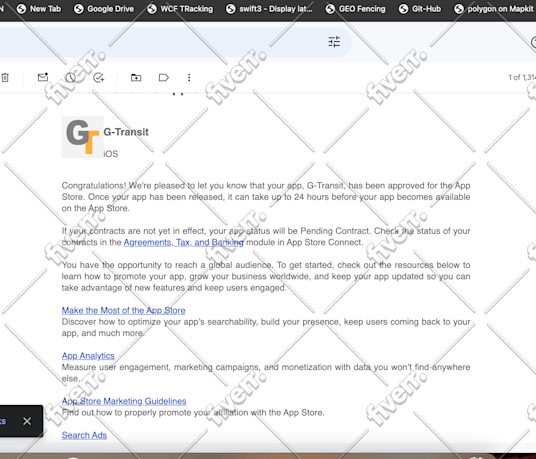Viewport: 536px width, 459px height.
Task: Open Make the Most of the App Store link
Action: tap(123, 310)
